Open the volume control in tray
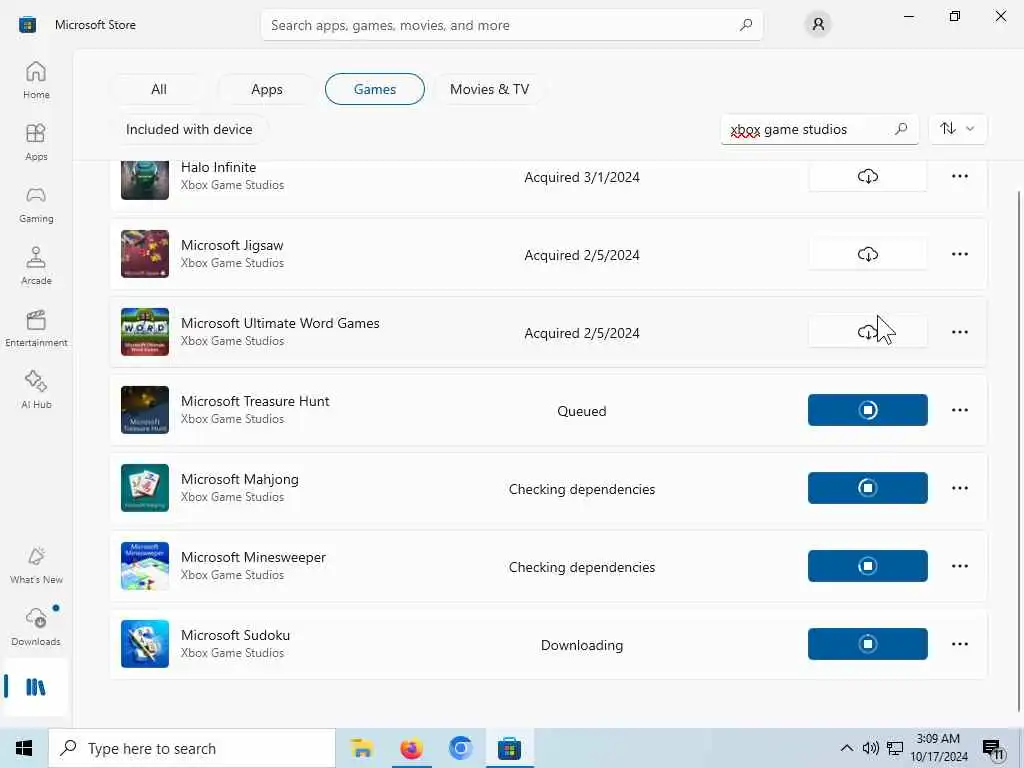The image size is (1024, 768). click(871, 748)
